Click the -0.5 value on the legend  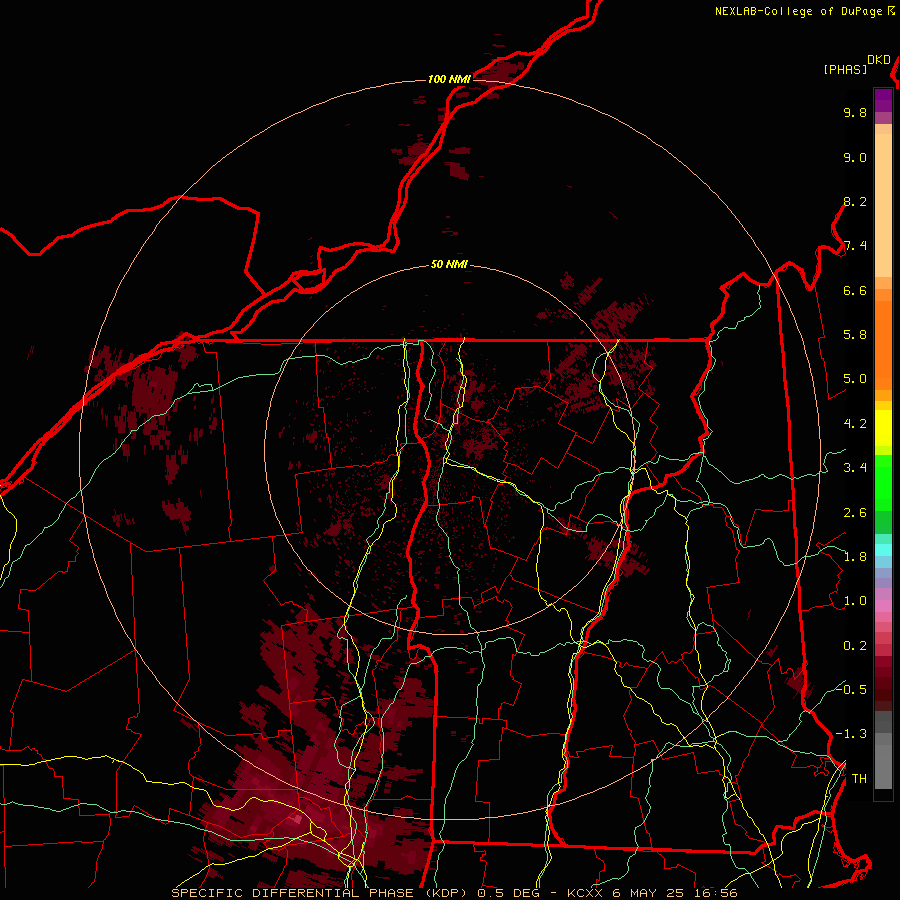(851, 690)
